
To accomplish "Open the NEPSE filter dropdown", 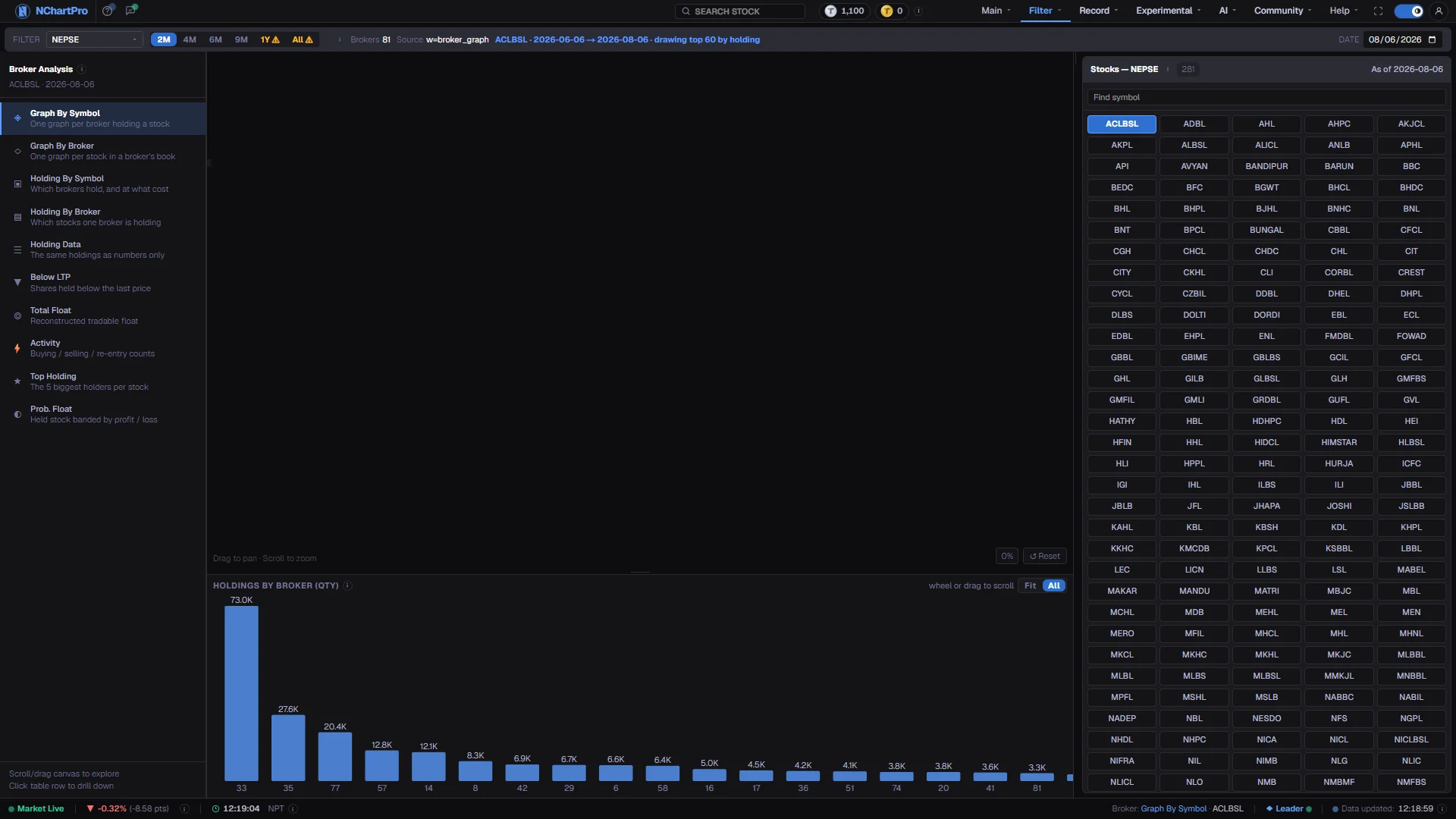I will point(94,39).
